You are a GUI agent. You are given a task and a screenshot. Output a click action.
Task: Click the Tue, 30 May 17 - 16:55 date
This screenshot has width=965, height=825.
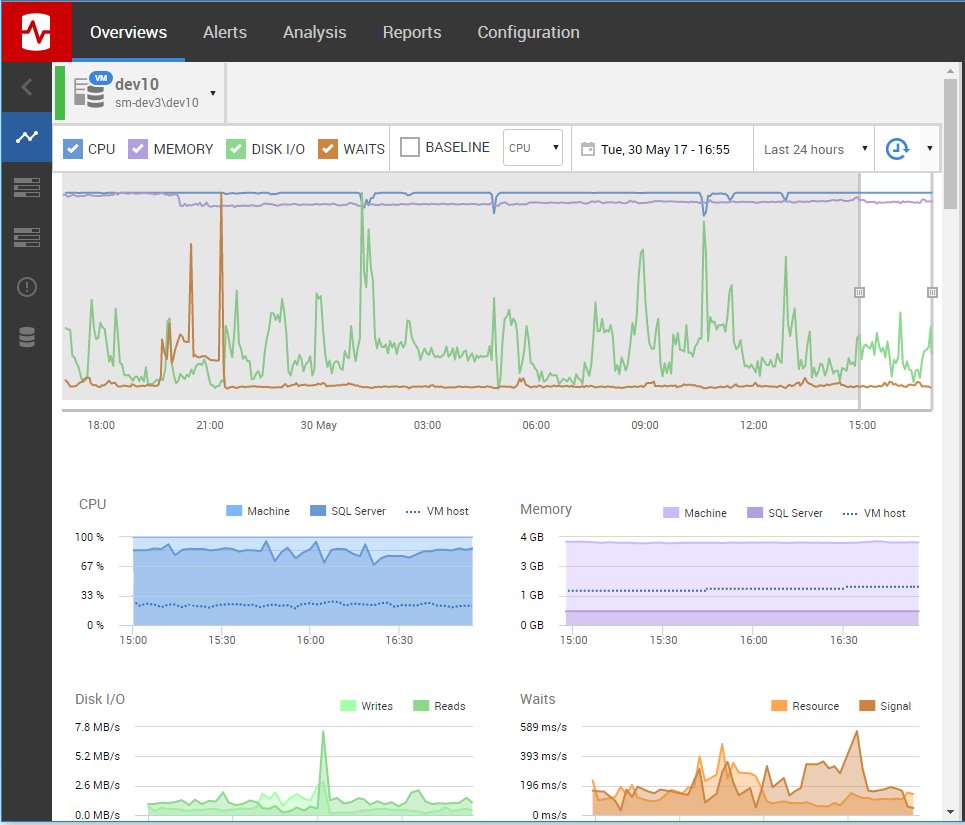point(665,149)
